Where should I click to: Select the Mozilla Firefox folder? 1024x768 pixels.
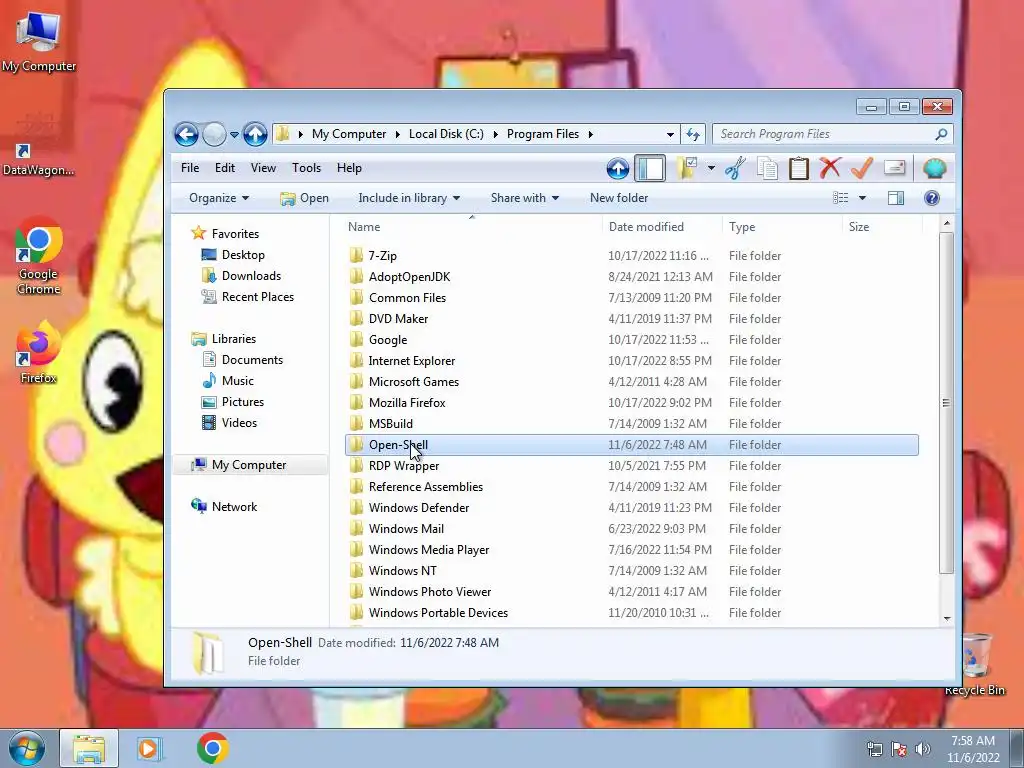click(632, 403)
